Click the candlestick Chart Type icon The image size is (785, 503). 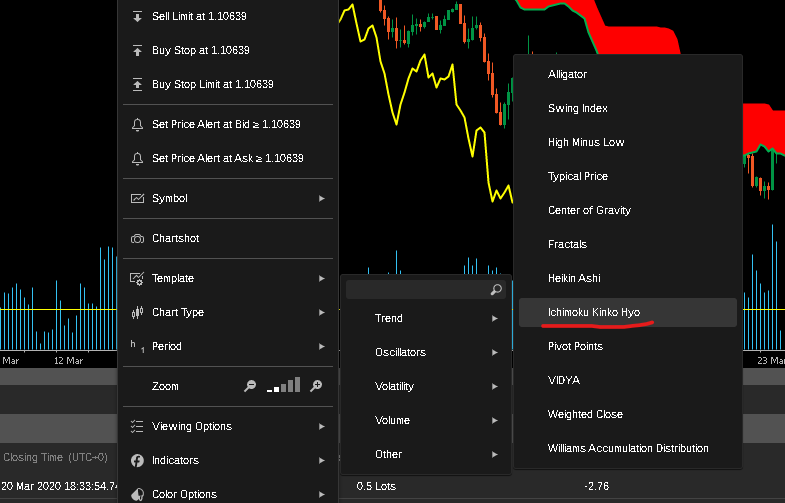(137, 313)
